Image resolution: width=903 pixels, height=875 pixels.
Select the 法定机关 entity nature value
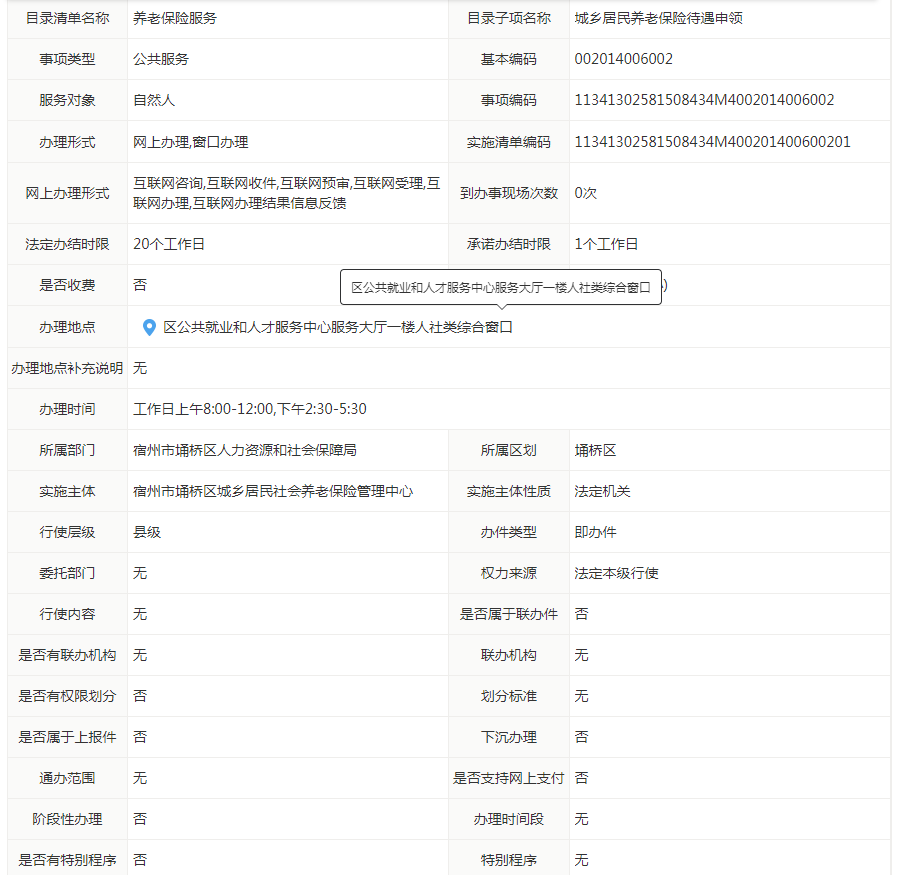602,491
